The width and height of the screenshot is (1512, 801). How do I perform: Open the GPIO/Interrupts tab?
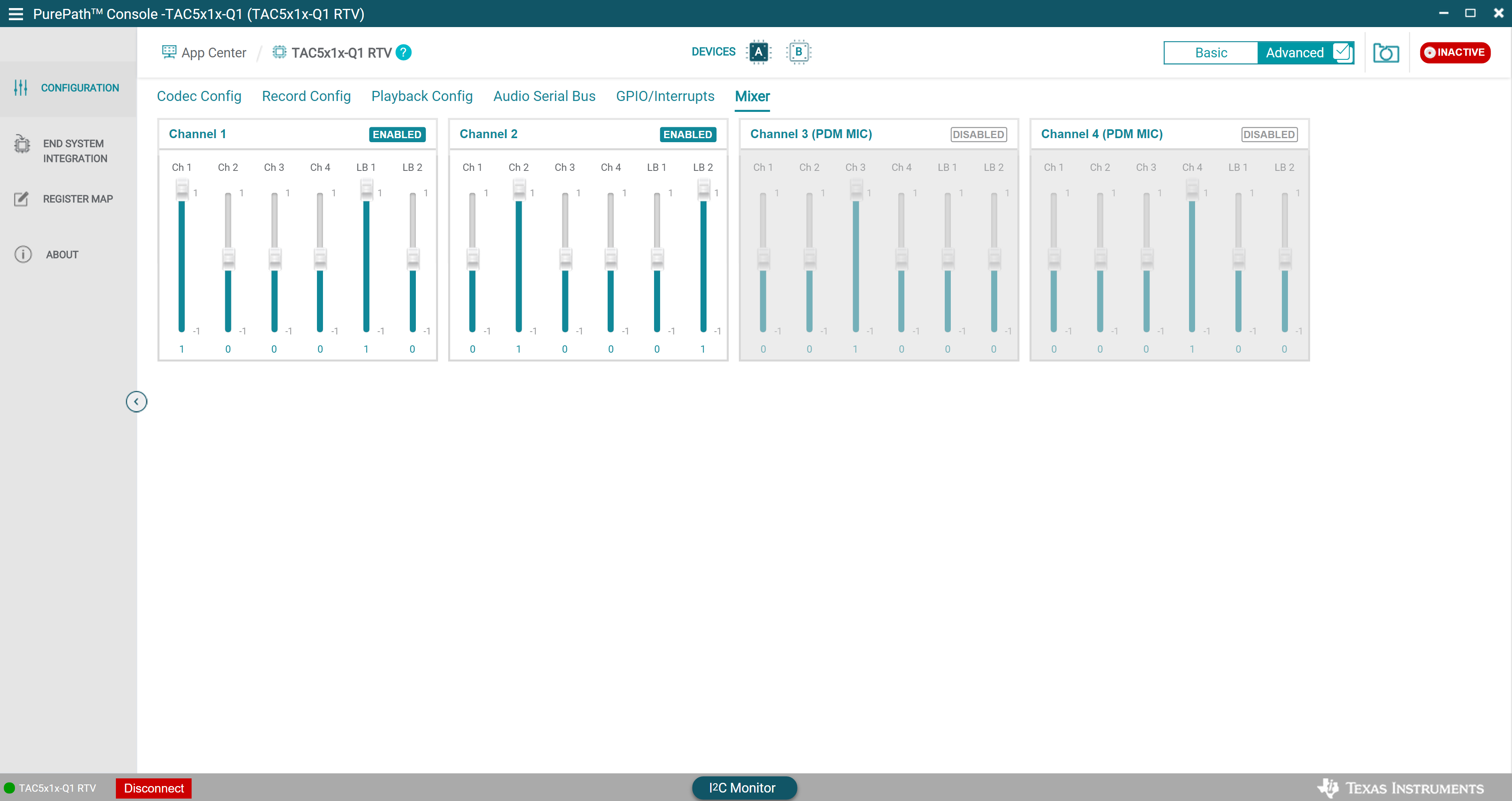pyautogui.click(x=665, y=96)
